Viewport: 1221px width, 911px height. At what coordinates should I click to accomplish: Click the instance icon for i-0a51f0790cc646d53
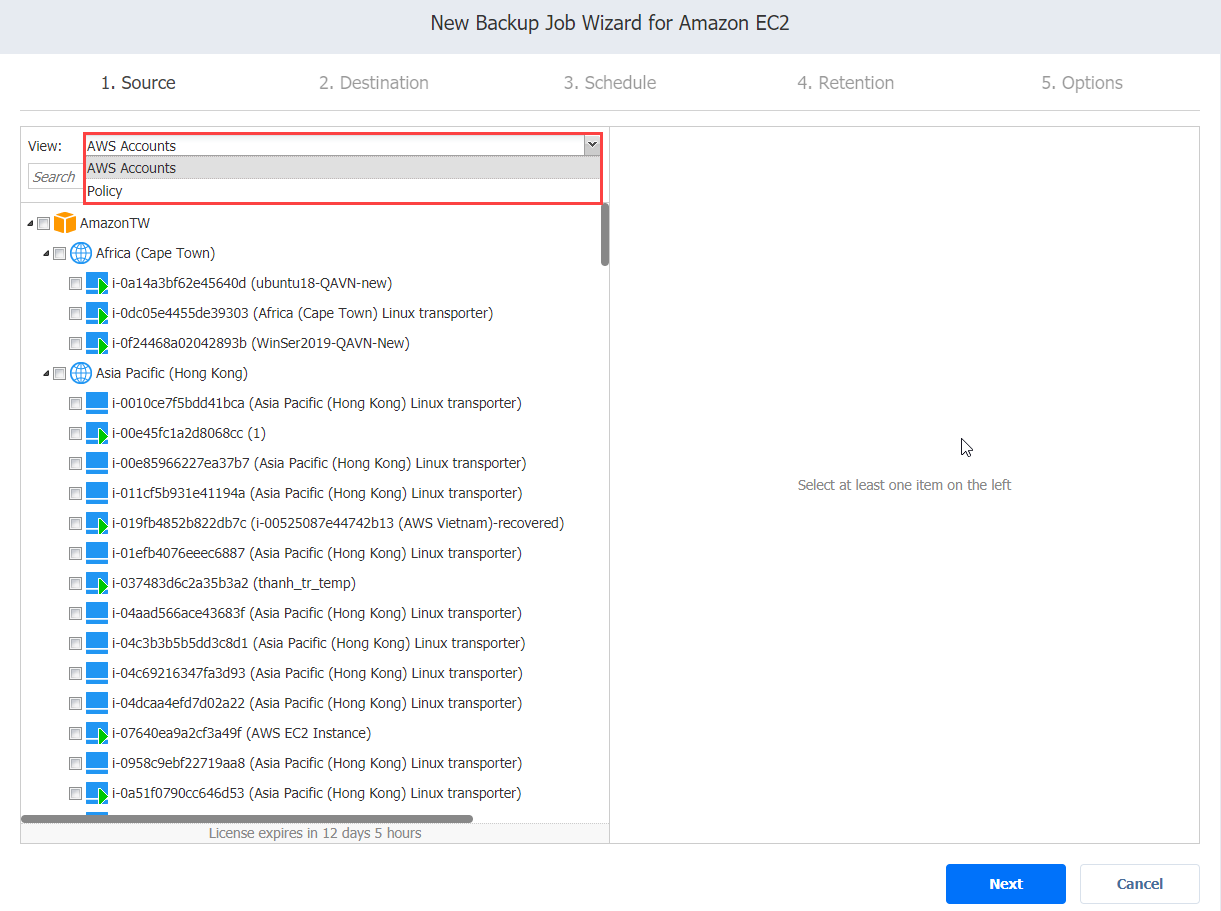click(97, 793)
